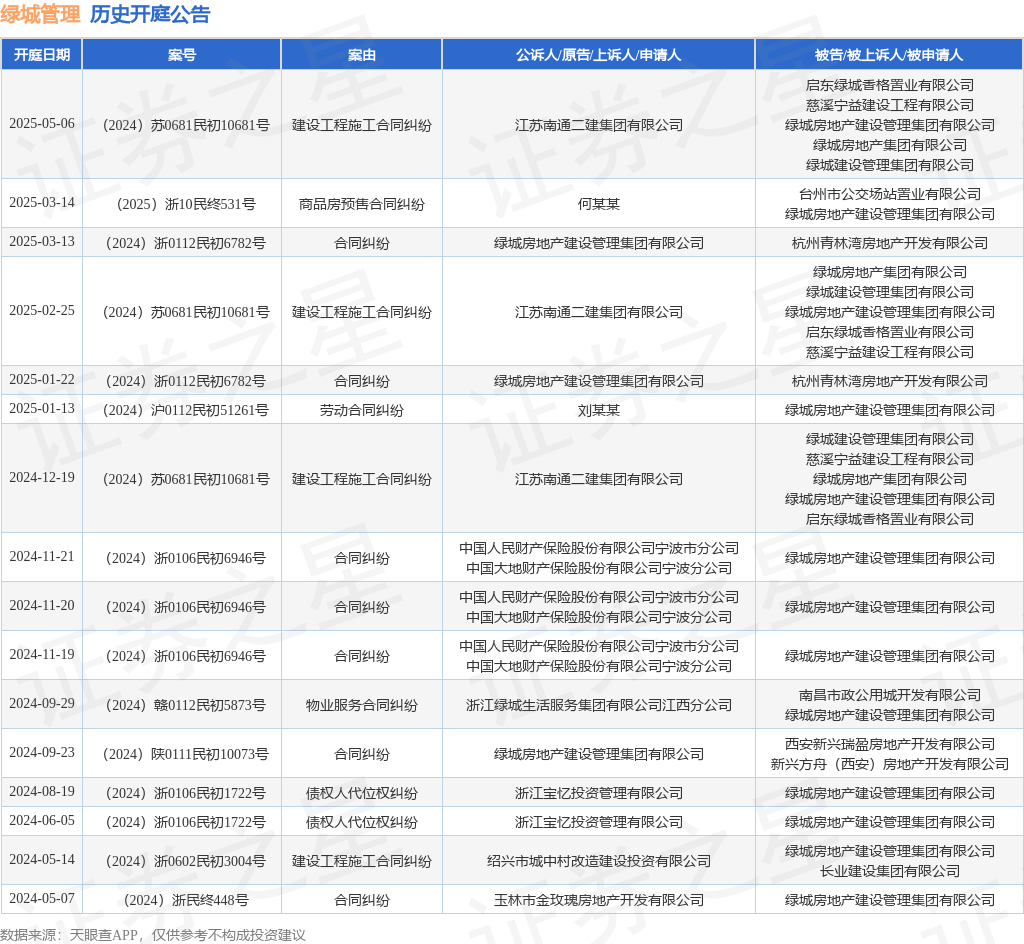Click case number (2024)沪0112民初51261号

[185, 410]
